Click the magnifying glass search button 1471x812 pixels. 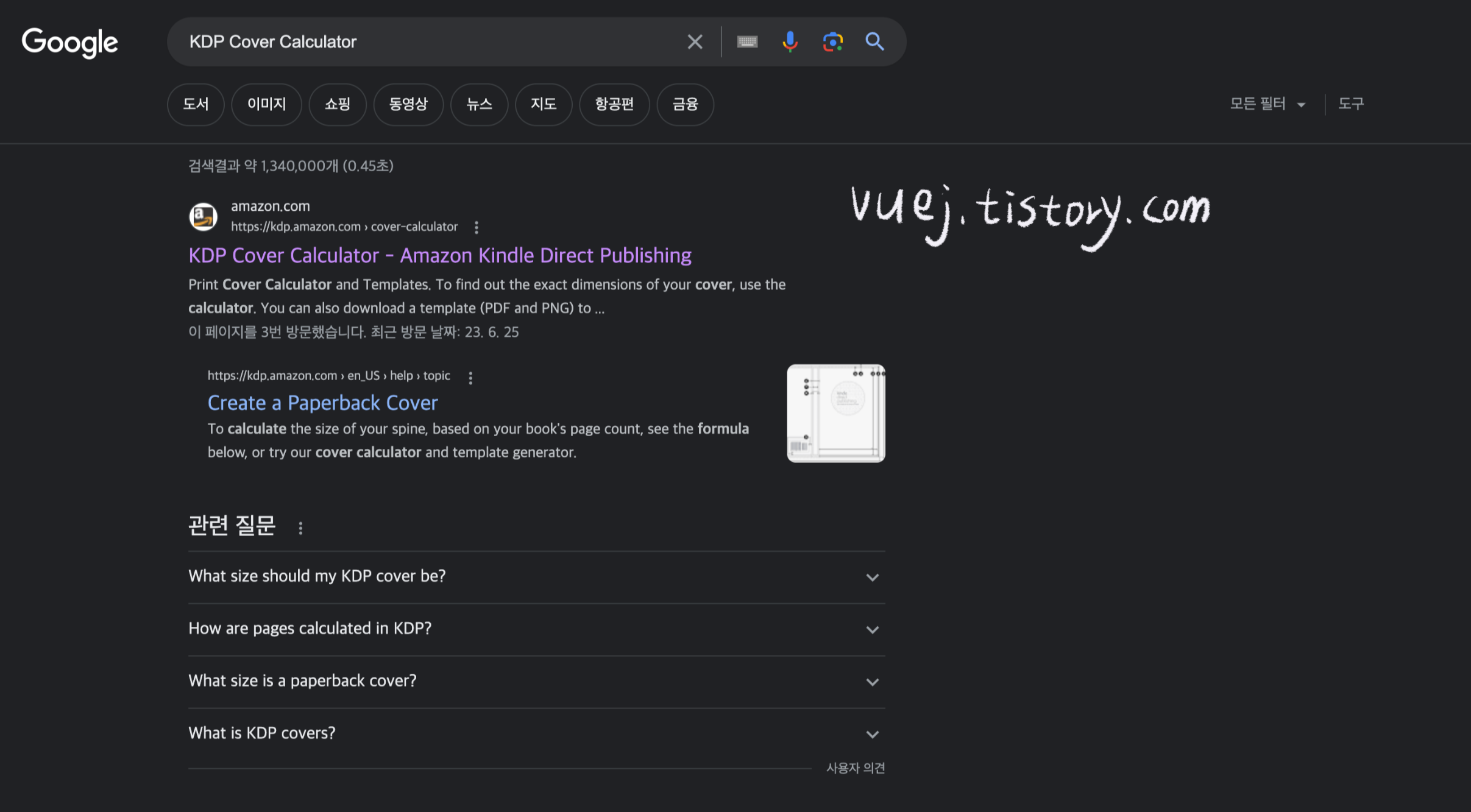tap(874, 41)
